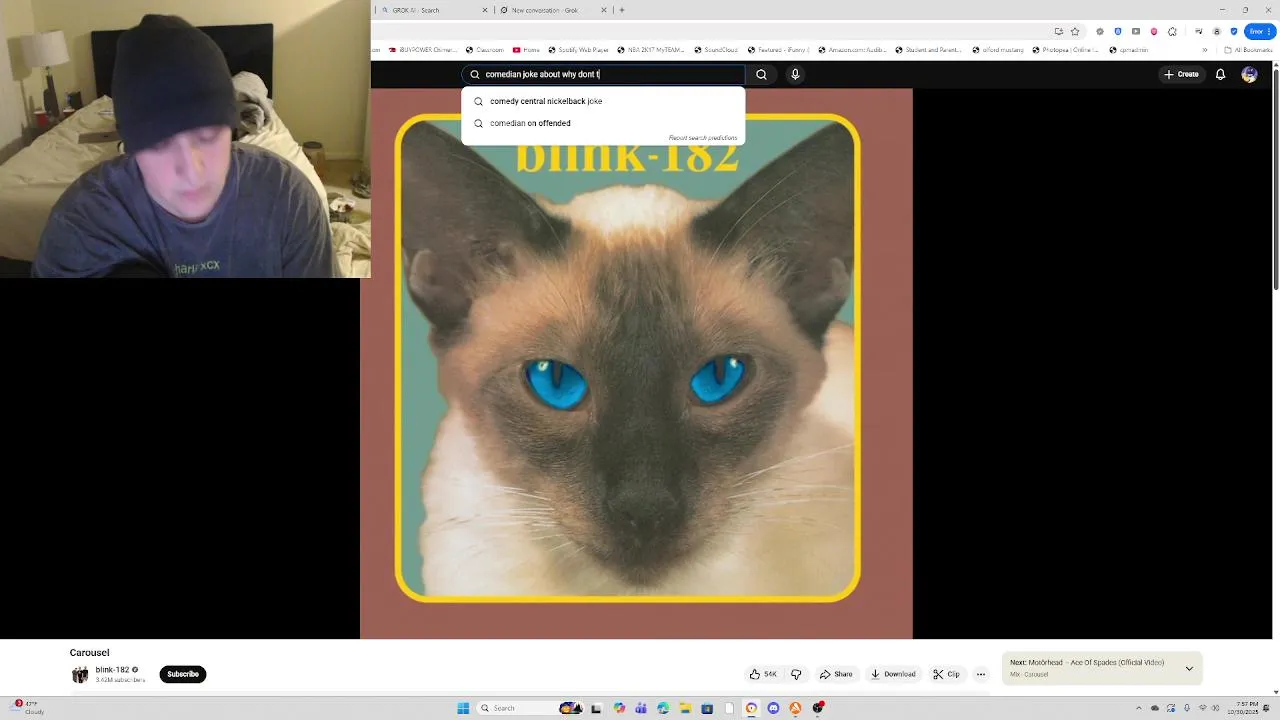The height and width of the screenshot is (720, 1280).
Task: Open the browser extensions puzzle icon
Action: coord(1172,31)
